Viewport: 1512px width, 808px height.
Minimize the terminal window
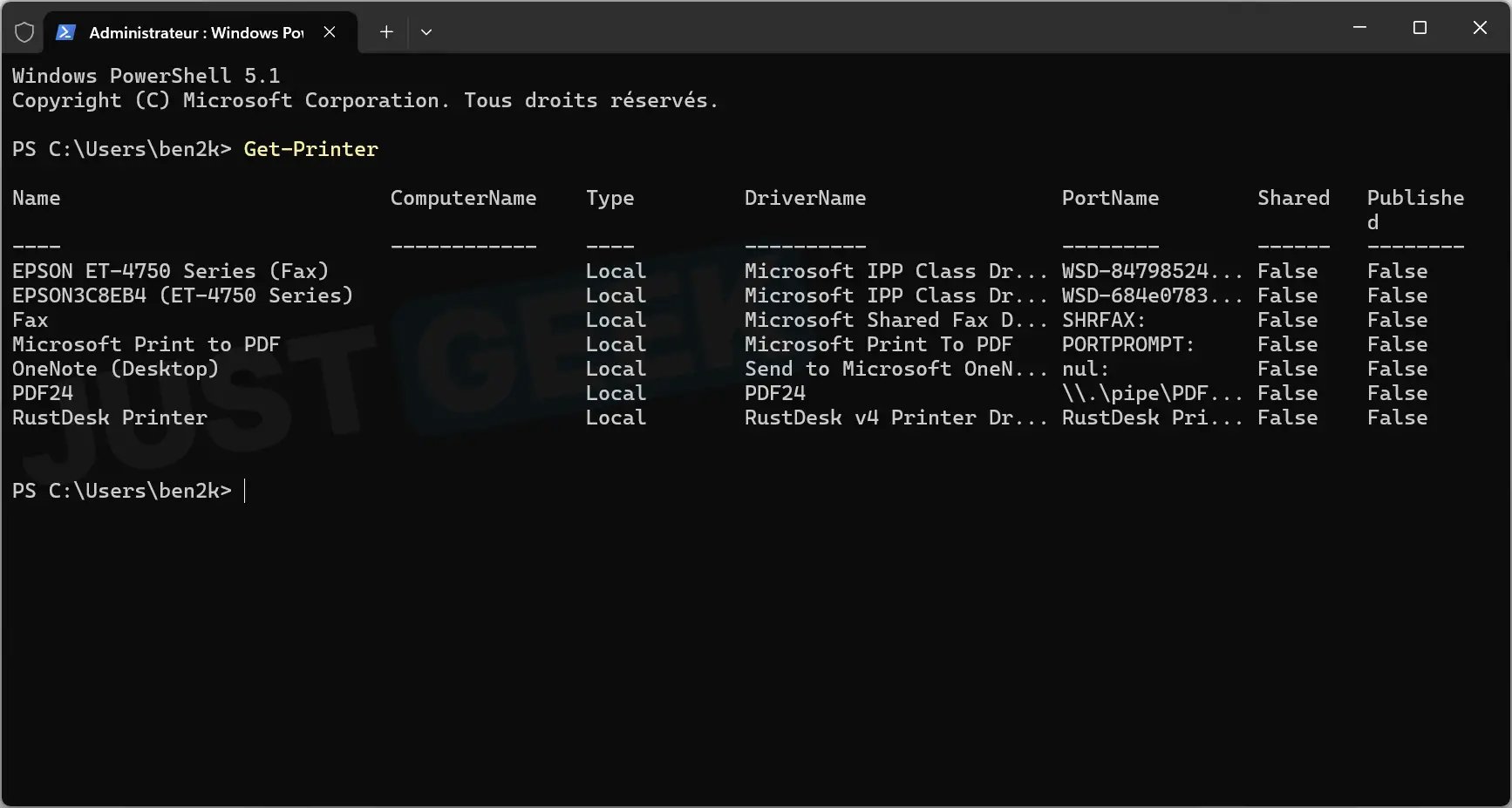click(1359, 28)
